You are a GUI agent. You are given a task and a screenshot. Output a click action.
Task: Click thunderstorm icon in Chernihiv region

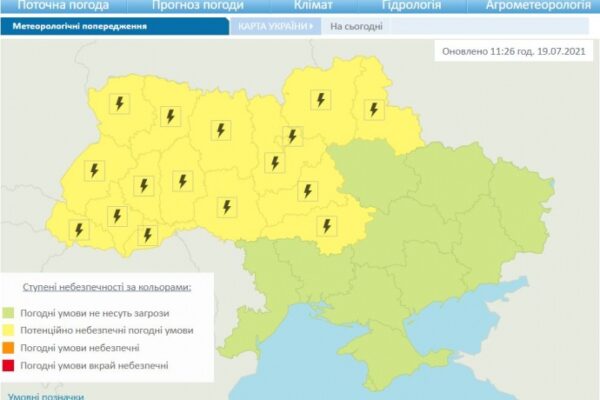[320, 99]
